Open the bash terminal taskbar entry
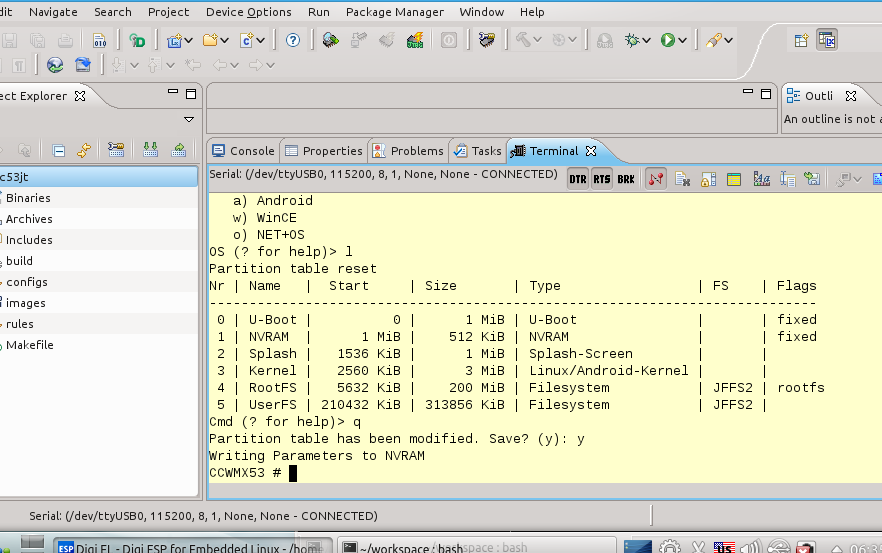This screenshot has height=553, width=882. point(477,547)
